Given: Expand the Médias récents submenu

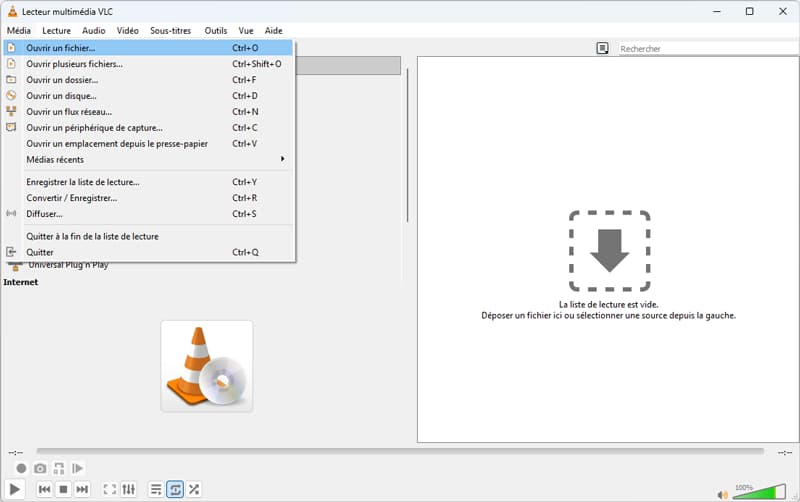Looking at the screenshot, I should click(x=148, y=160).
